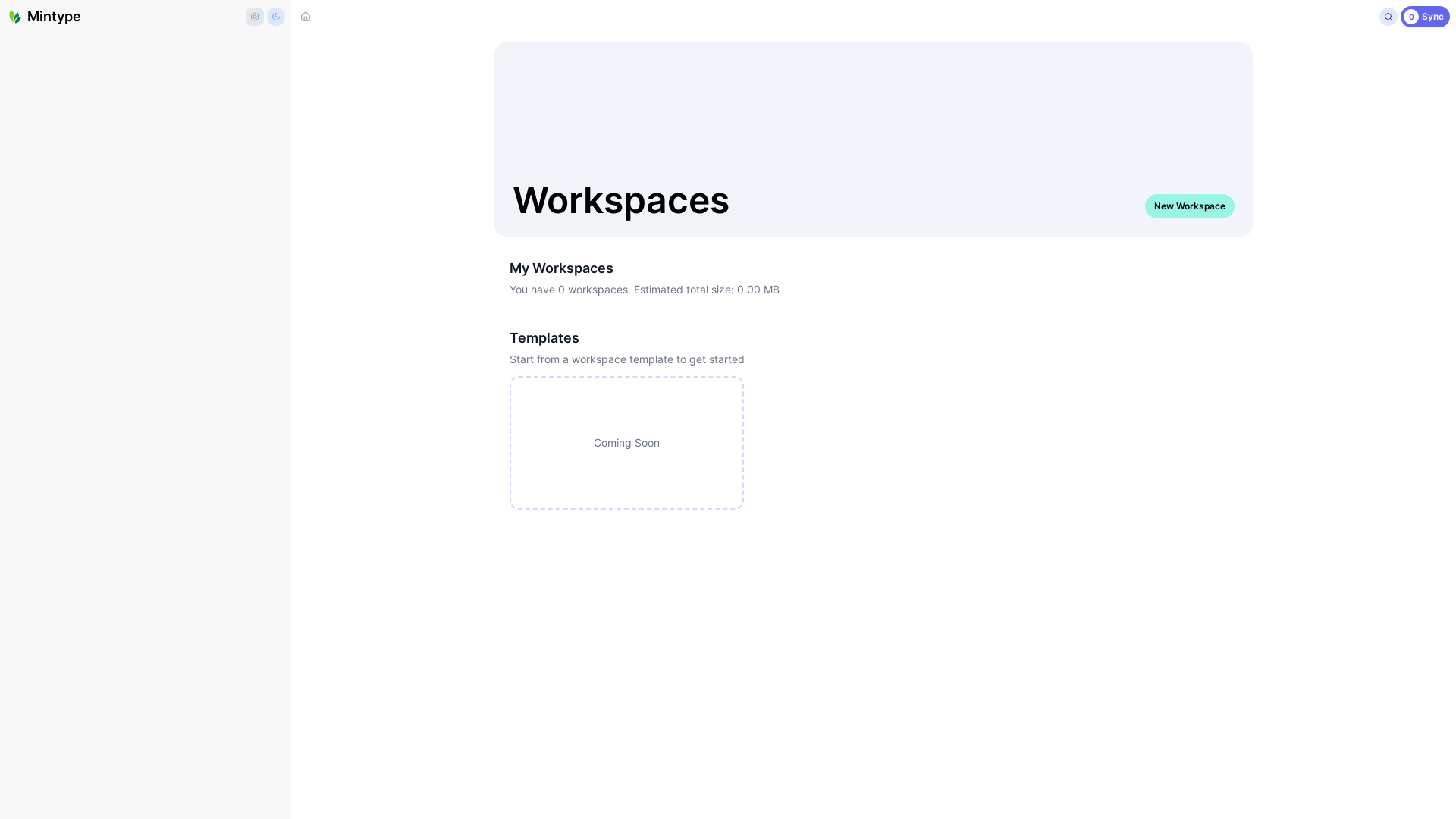The image size is (1456, 819).
Task: Open settings via the gear icon
Action: tap(255, 17)
